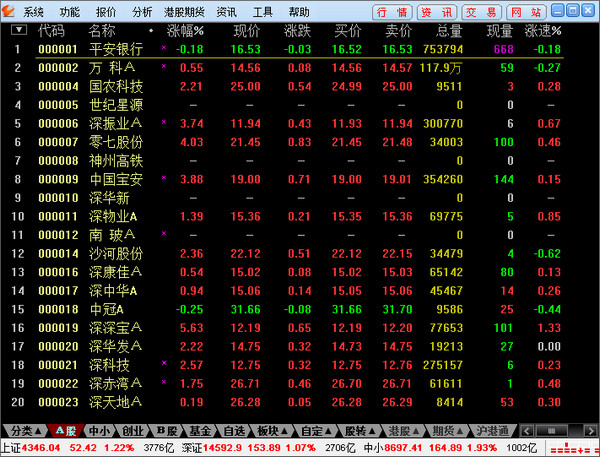This screenshot has width=600, height=457.
Task: Click the 交易 button at top right
Action: click(x=481, y=12)
